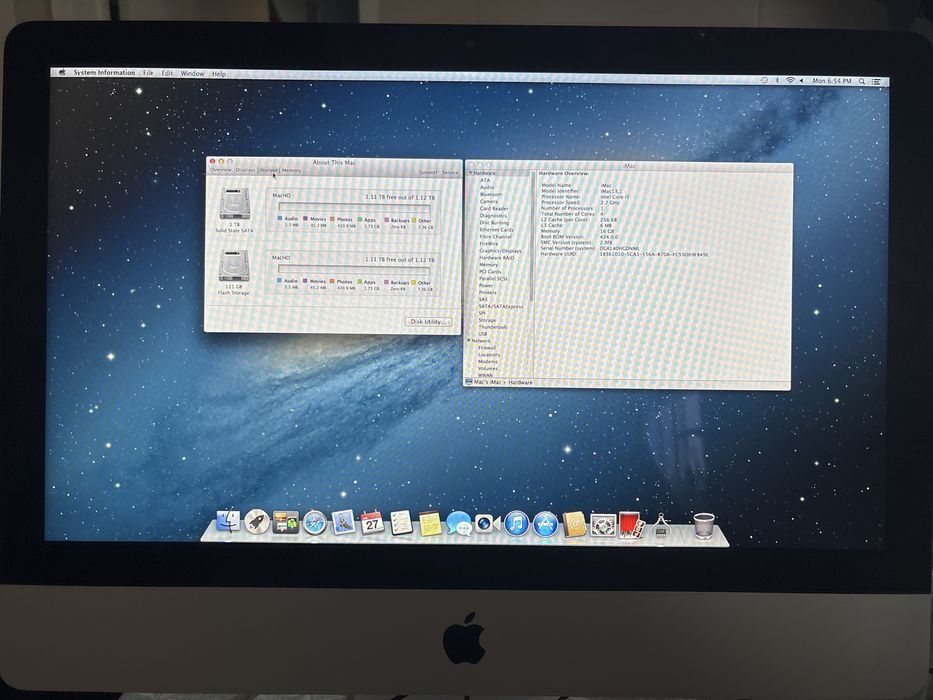Click Bluetooth icon in menu bar

(777, 80)
